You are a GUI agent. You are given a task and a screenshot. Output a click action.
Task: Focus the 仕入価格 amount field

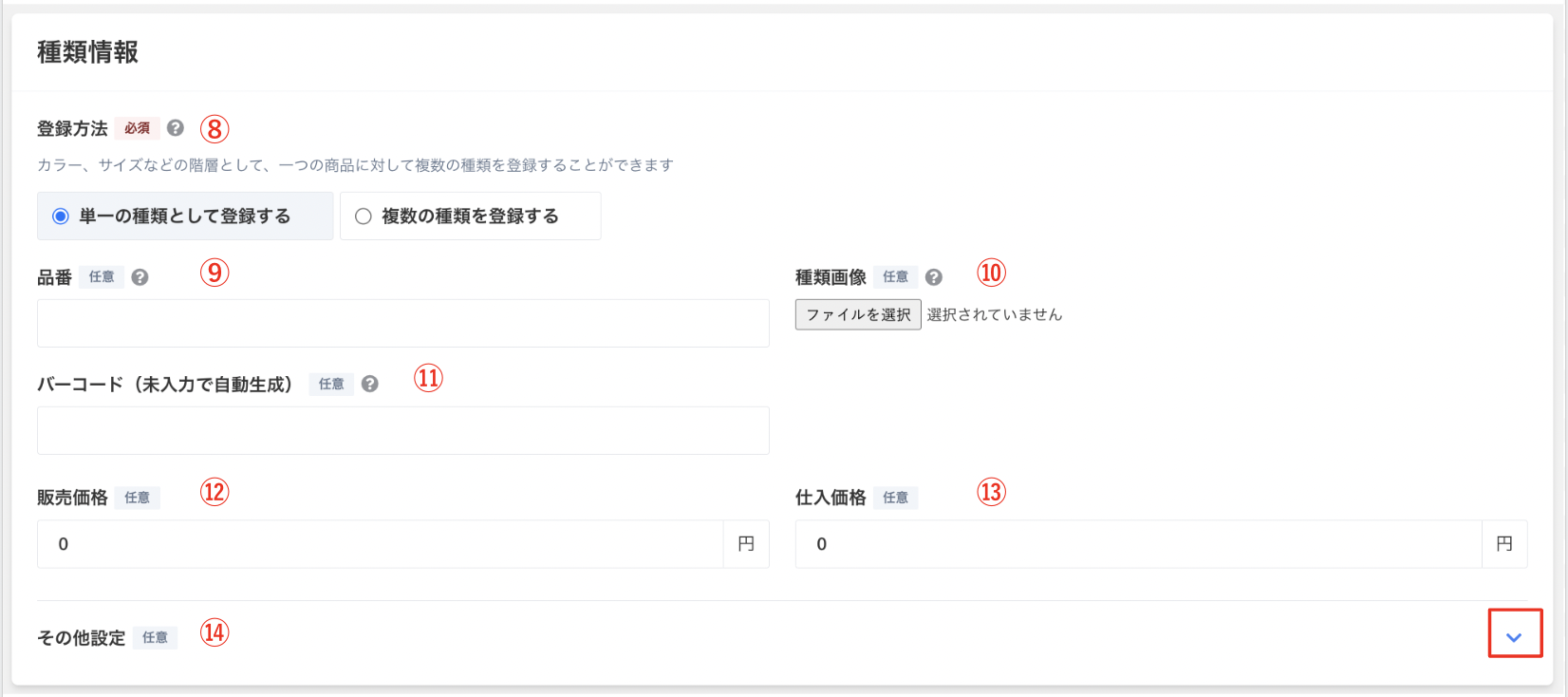pyautogui.click(x=1139, y=544)
